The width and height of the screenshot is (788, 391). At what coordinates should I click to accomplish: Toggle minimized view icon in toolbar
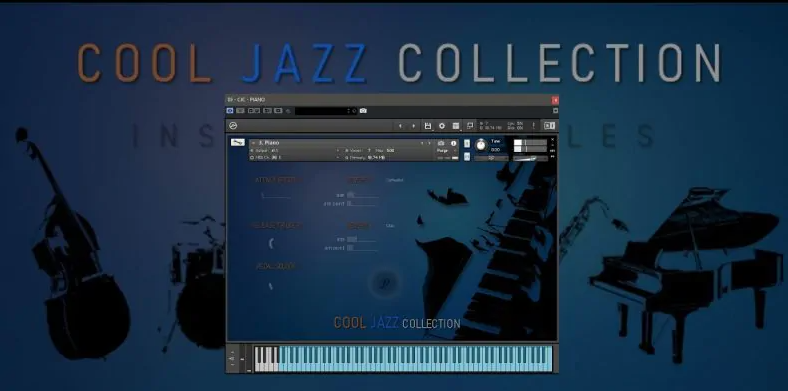point(469,126)
